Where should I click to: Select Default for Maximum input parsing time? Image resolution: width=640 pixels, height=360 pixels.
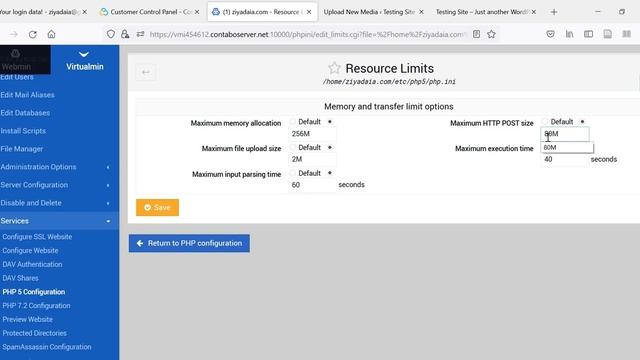[293, 173]
